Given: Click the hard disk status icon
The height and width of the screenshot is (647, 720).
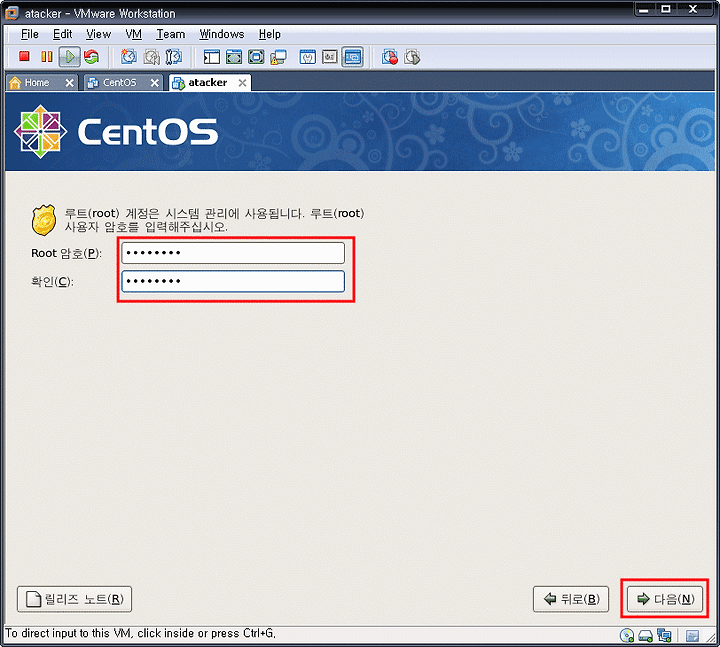Looking at the screenshot, I should pyautogui.click(x=646, y=636).
